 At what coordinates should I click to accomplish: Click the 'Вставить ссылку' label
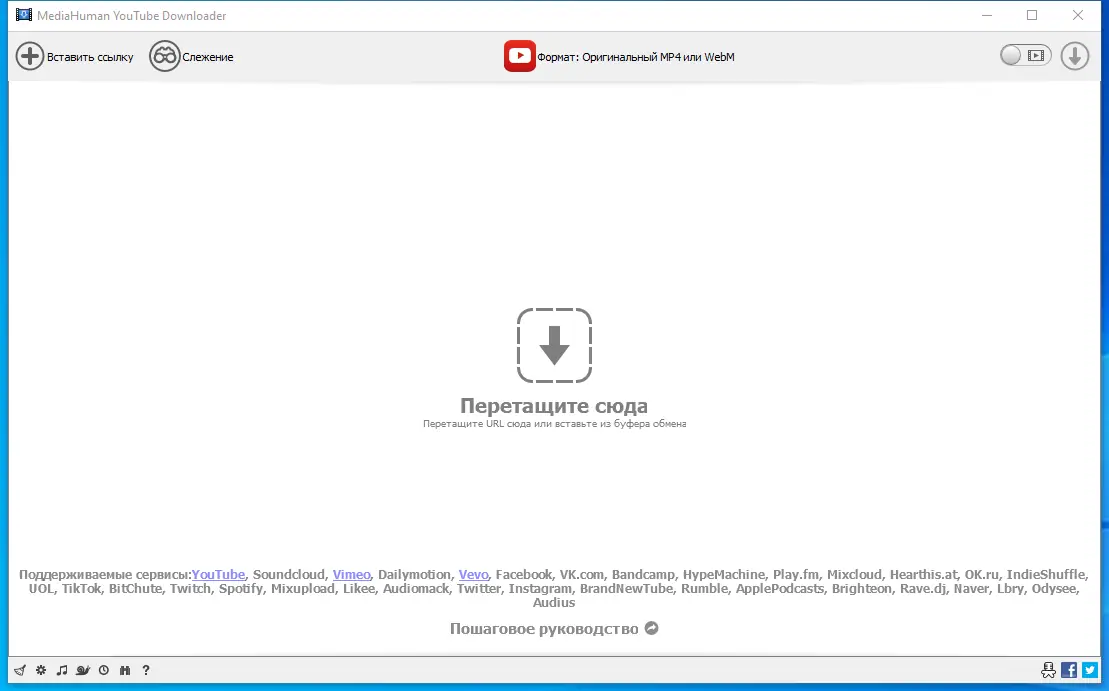90,57
